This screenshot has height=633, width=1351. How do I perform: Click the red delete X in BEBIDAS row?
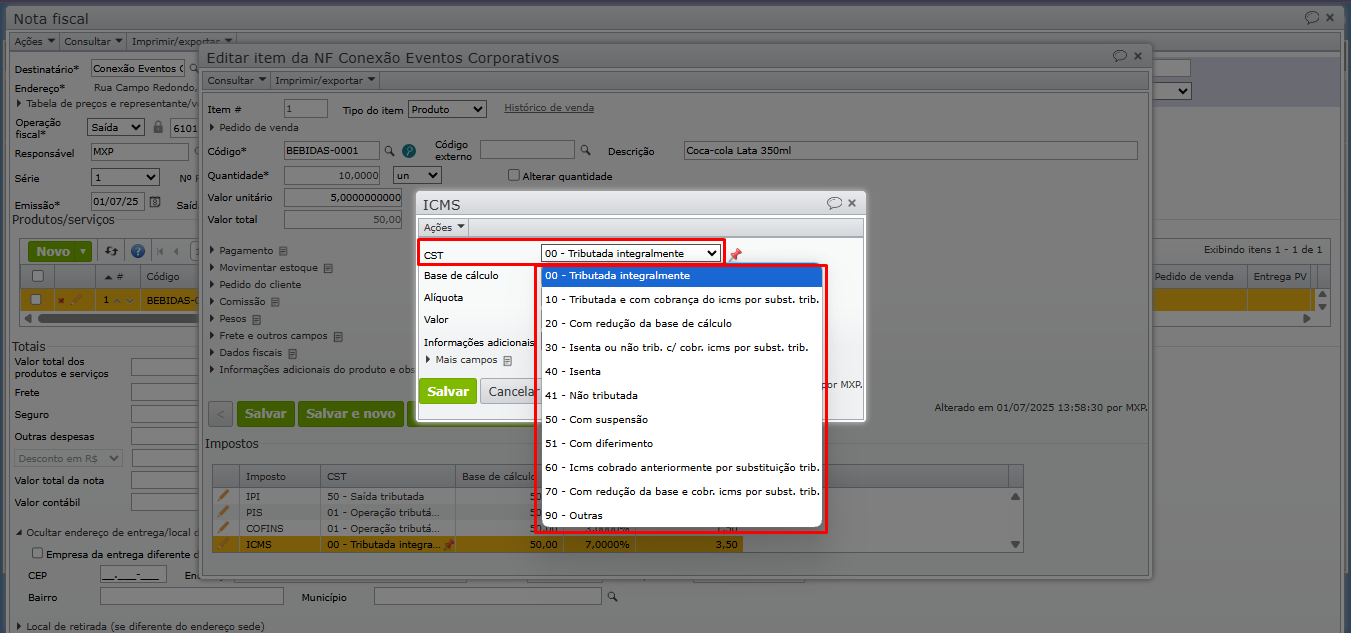[60, 300]
